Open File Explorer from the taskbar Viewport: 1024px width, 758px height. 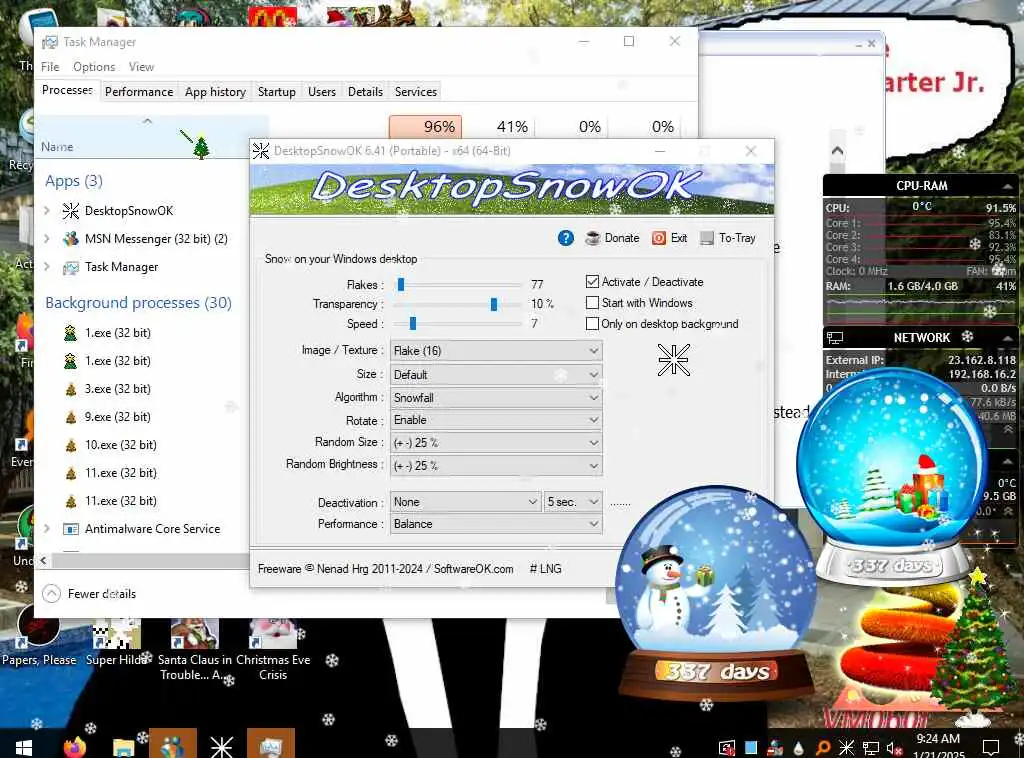123,747
